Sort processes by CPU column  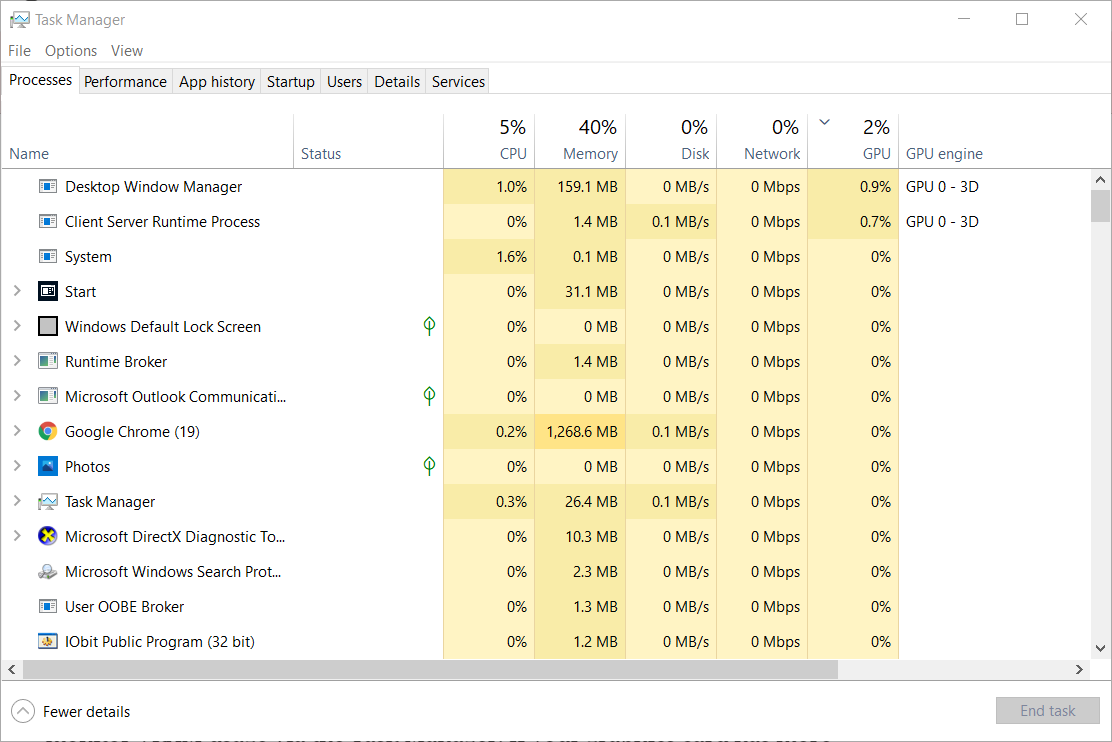489,141
